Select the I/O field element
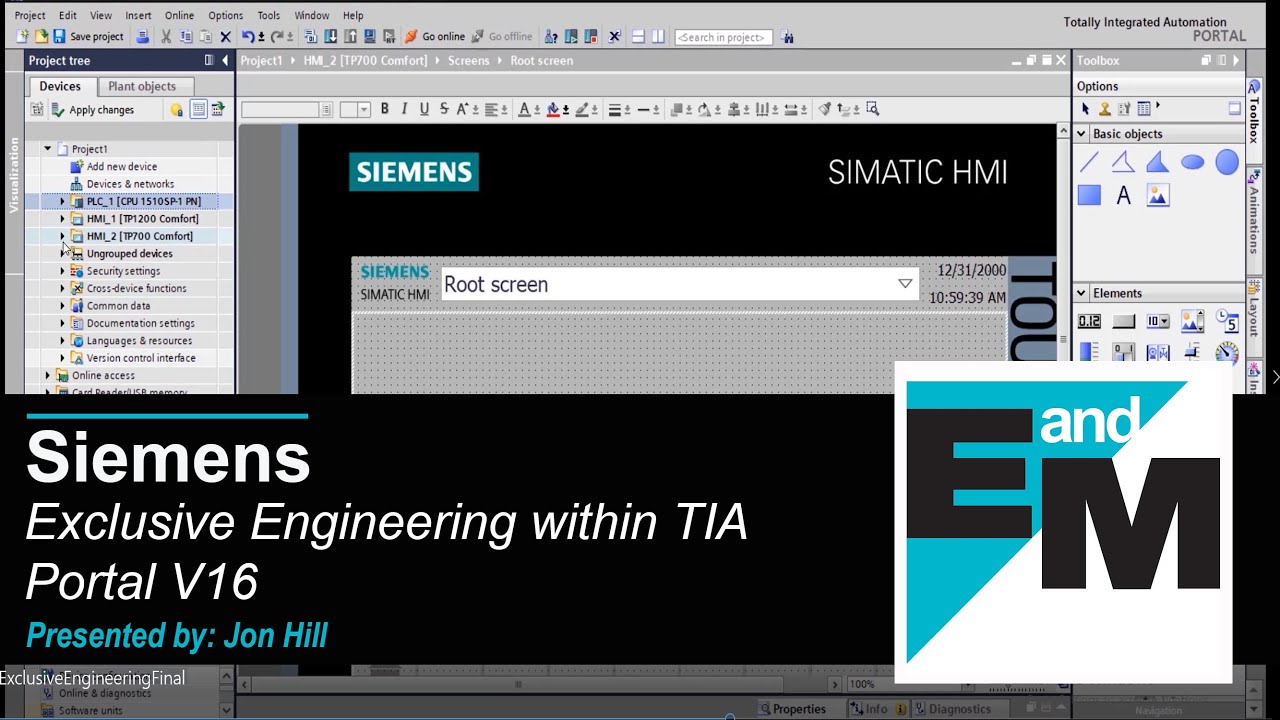Viewport: 1280px width, 720px height. pos(1089,322)
